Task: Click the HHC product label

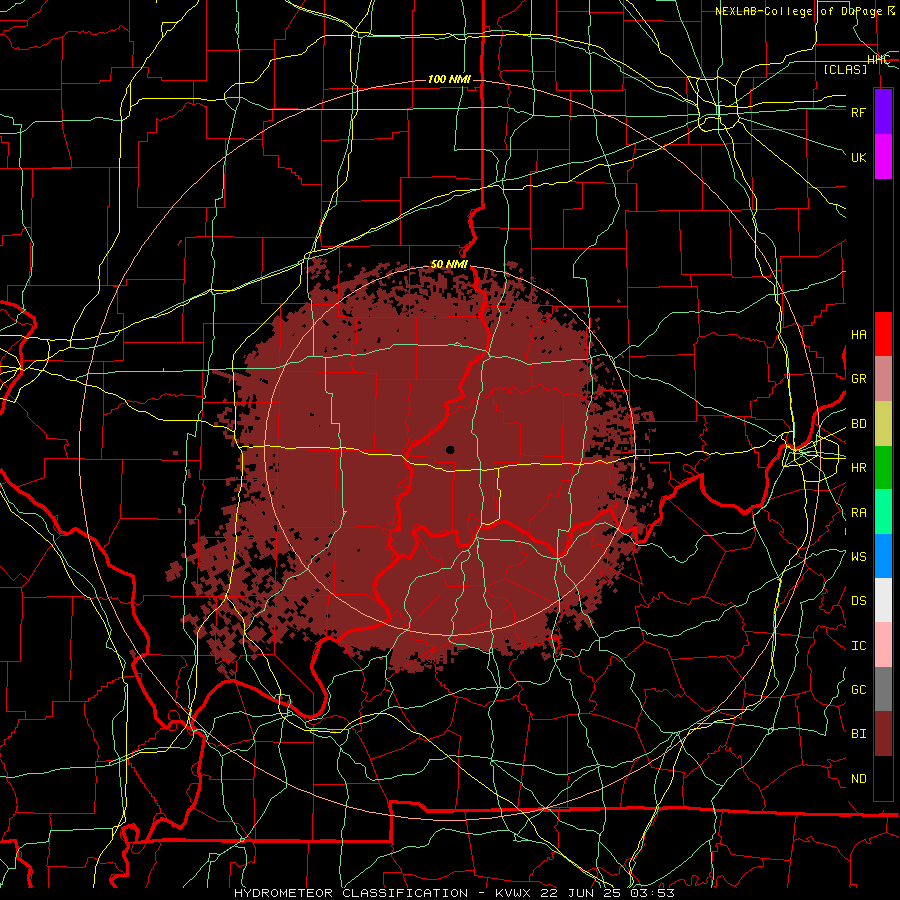Action: (878, 60)
